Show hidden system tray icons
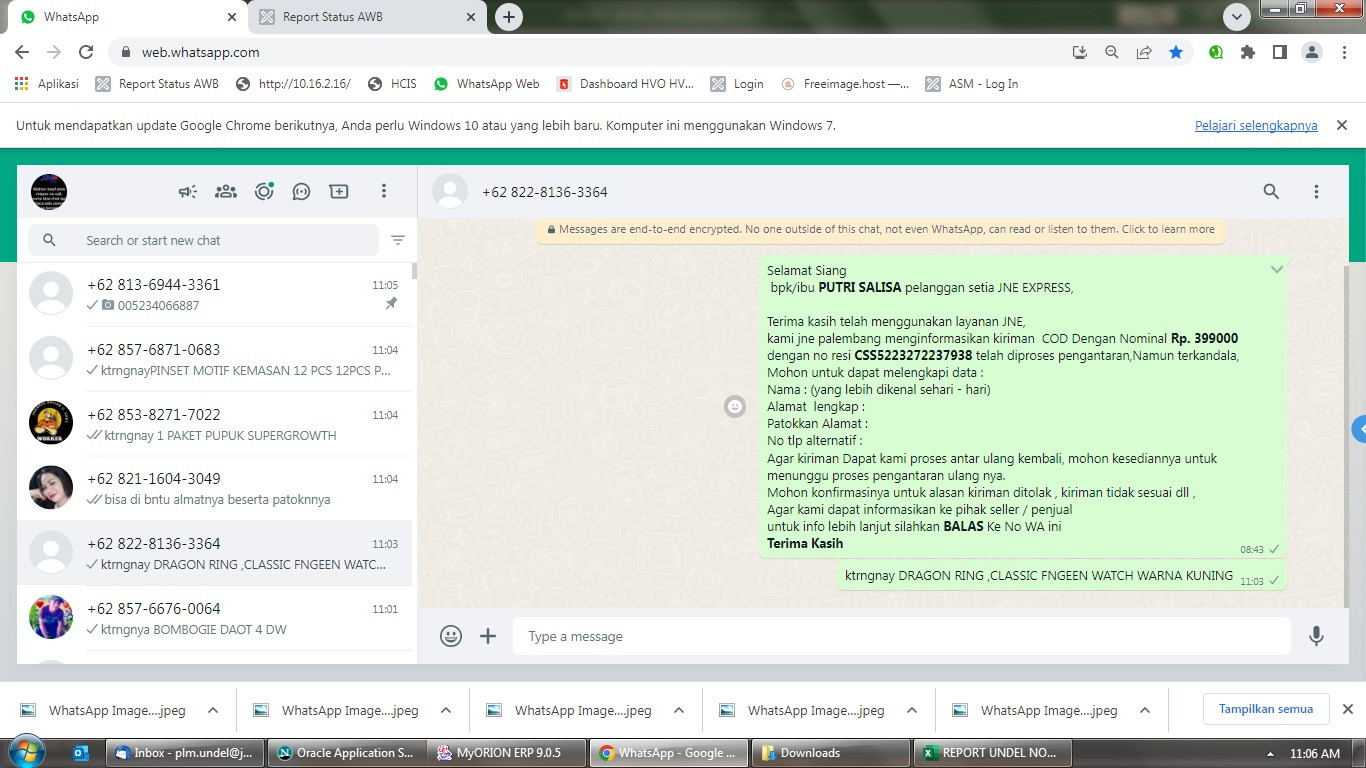The height and width of the screenshot is (768, 1366). pyautogui.click(x=1270, y=754)
